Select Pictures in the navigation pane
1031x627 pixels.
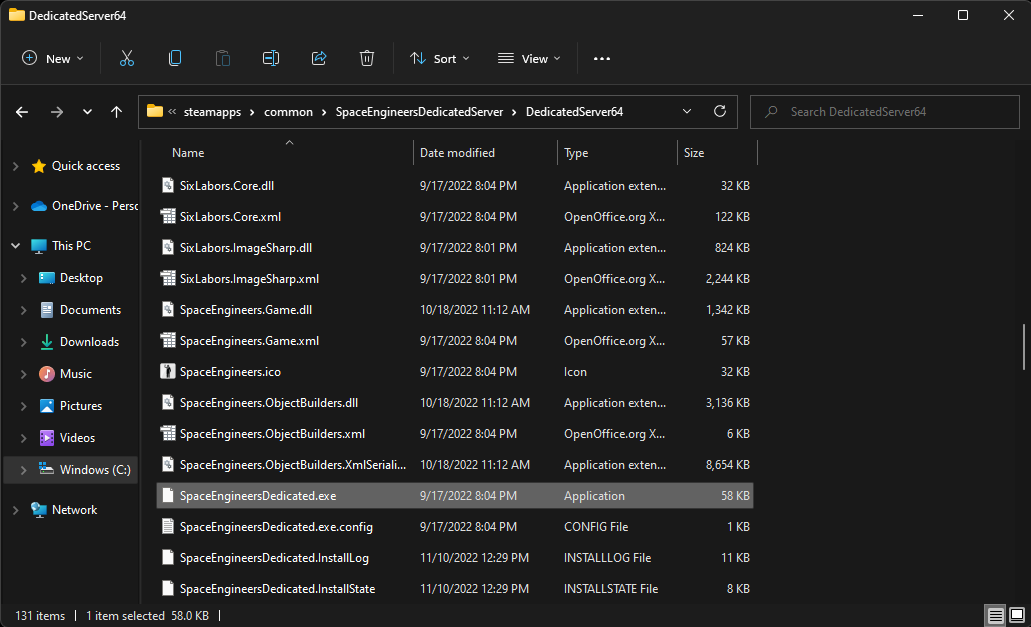[x=81, y=406]
